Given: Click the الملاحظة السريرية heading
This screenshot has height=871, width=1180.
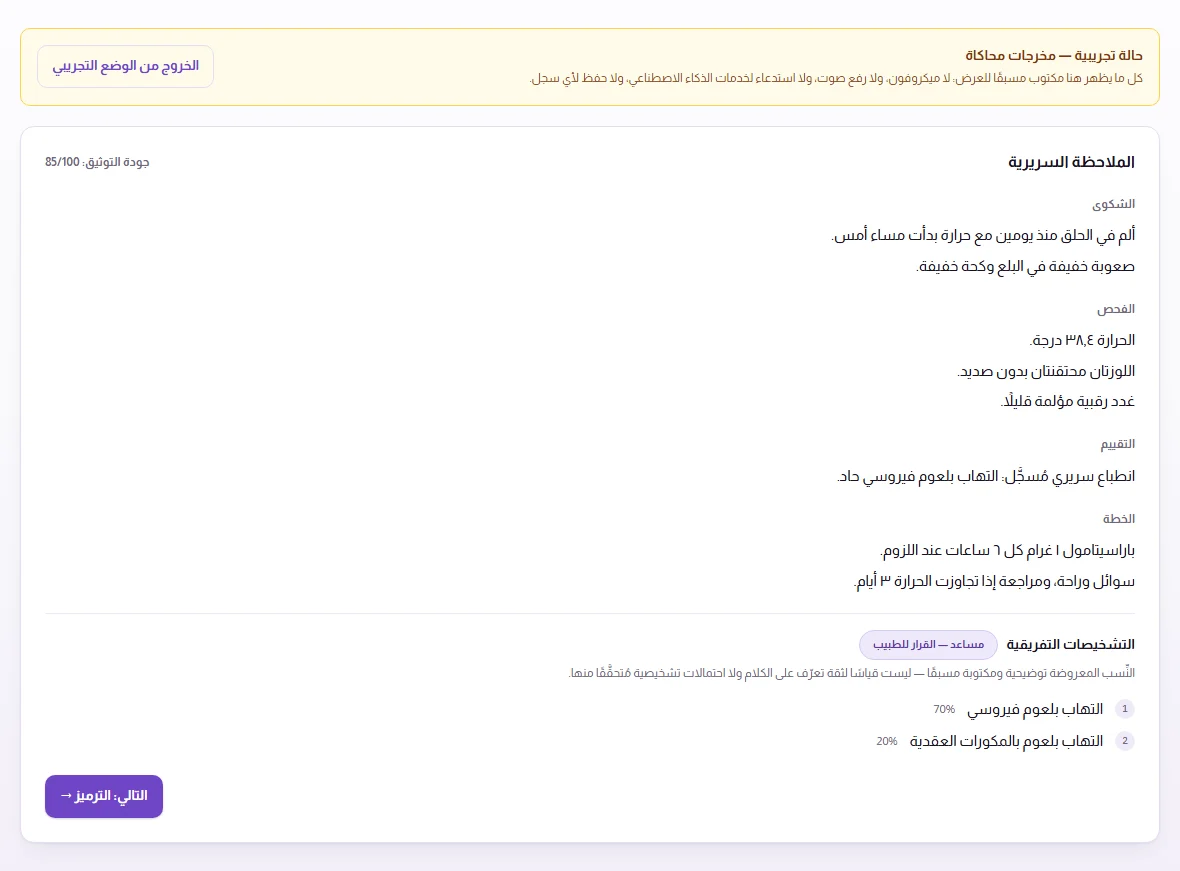Looking at the screenshot, I should point(1071,162).
